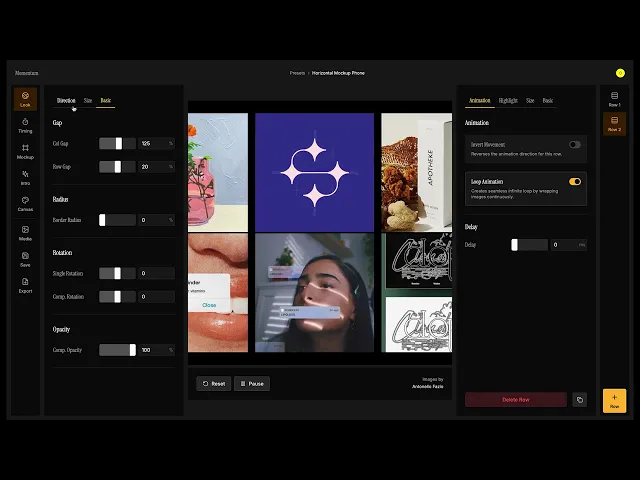Click the Delay milliseconds value field

coord(569,245)
